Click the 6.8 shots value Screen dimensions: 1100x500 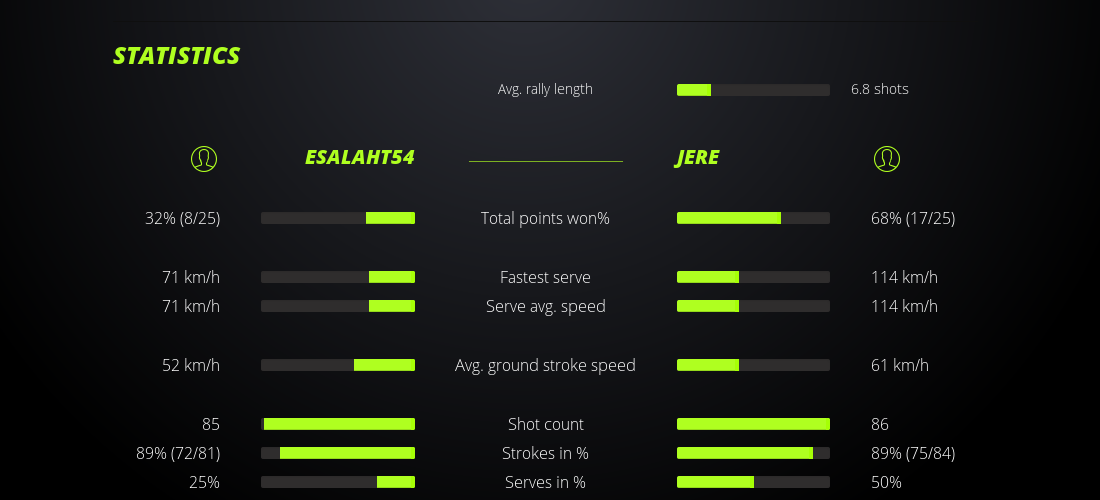[880, 89]
